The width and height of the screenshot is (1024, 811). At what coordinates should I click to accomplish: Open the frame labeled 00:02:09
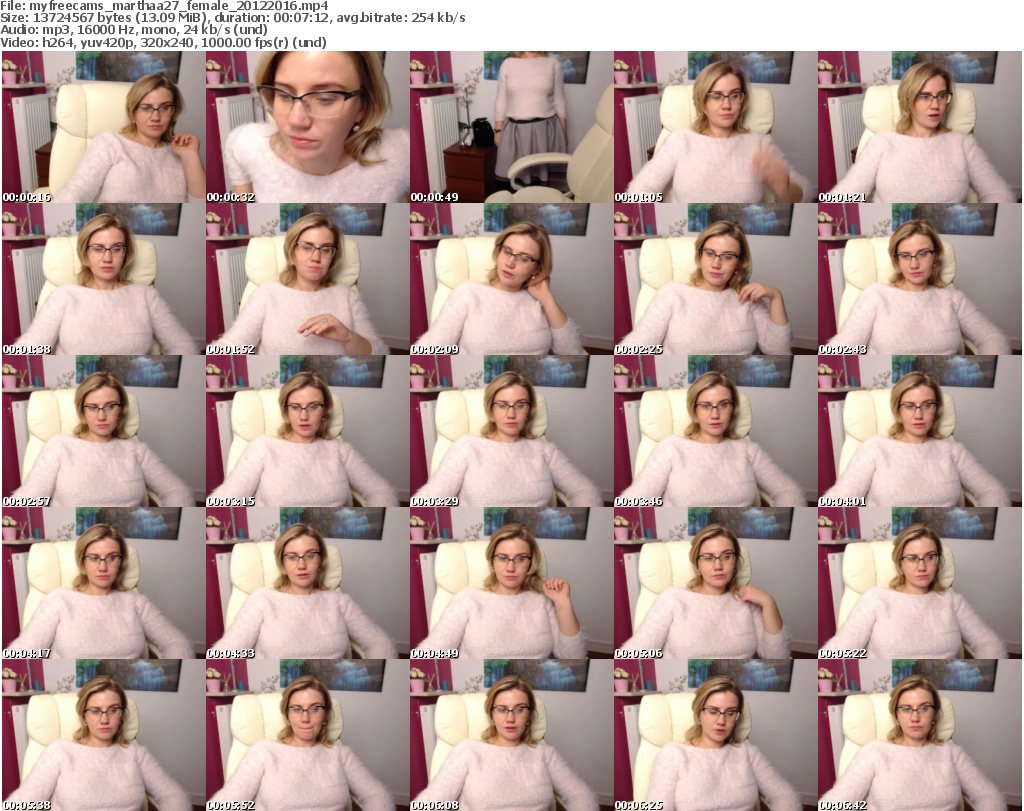[511, 279]
